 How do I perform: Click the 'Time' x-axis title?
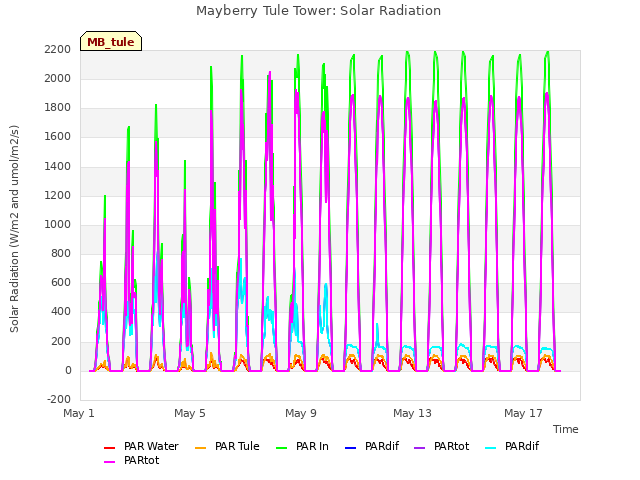point(566,429)
